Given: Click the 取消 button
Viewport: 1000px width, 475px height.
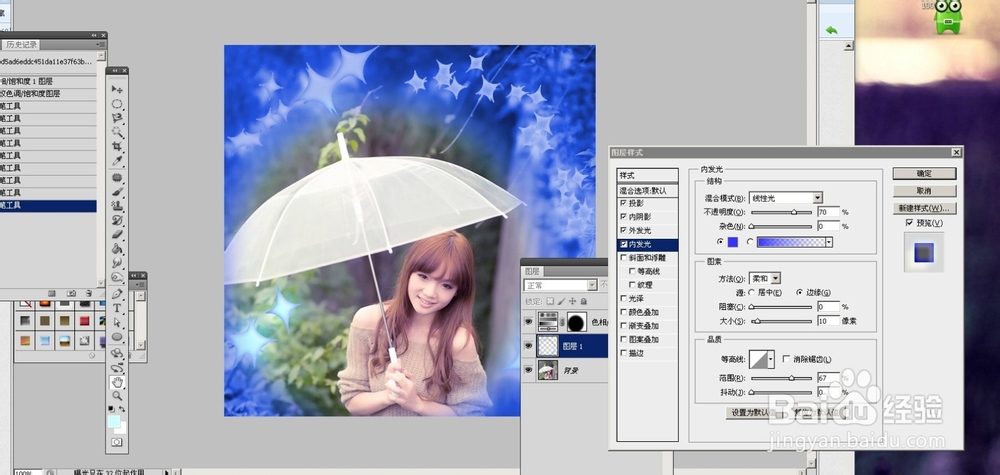Looking at the screenshot, I should 924,191.
